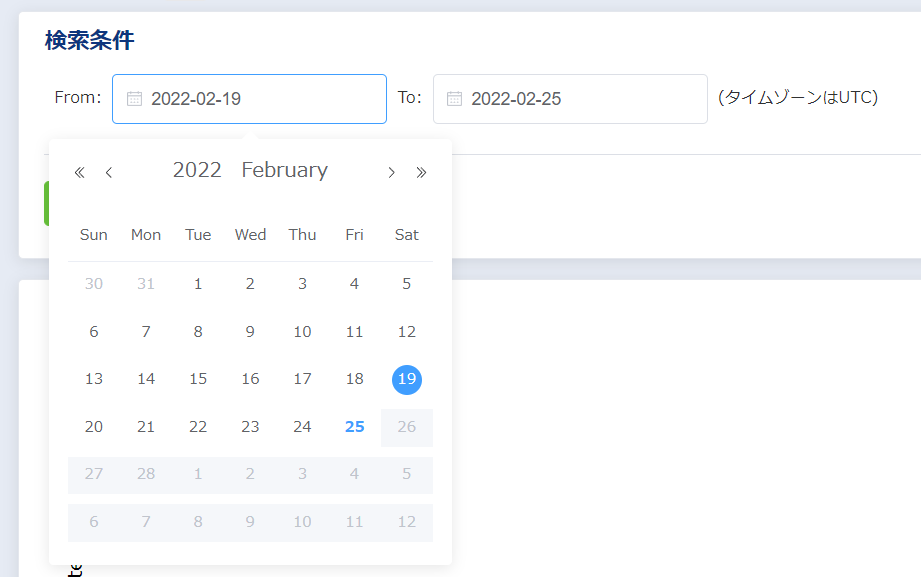The height and width of the screenshot is (577, 921).
Task: Go to previous month arrow
Action: tap(109, 172)
